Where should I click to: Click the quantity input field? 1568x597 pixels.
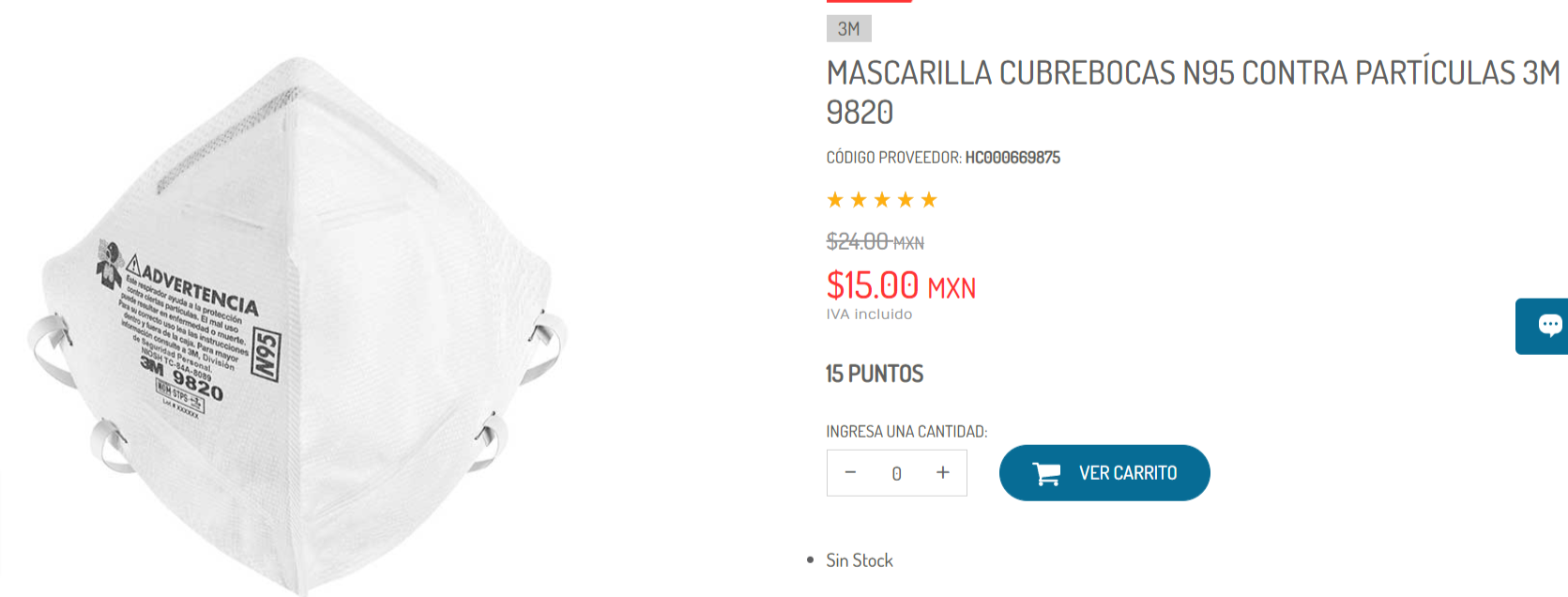[896, 474]
